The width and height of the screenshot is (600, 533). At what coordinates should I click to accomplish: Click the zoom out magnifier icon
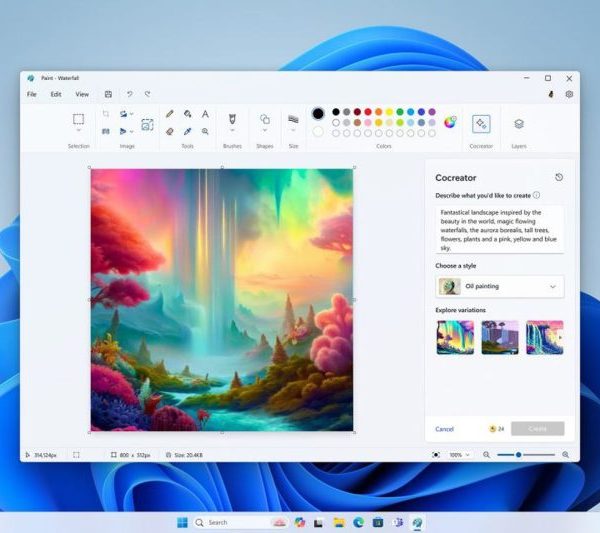(x=486, y=455)
